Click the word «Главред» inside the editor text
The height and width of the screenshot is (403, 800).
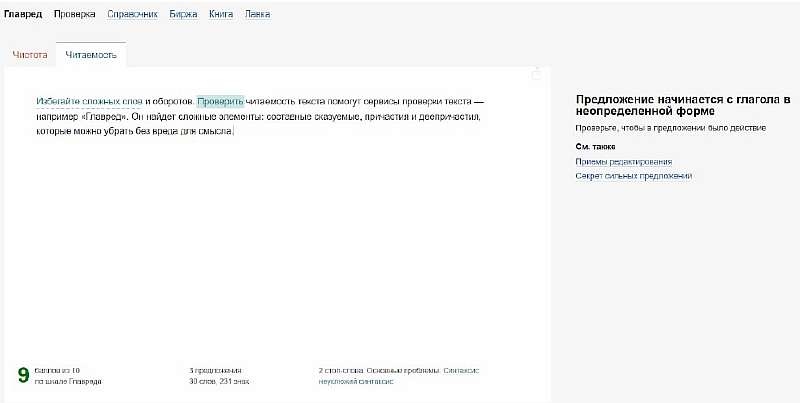coord(100,117)
